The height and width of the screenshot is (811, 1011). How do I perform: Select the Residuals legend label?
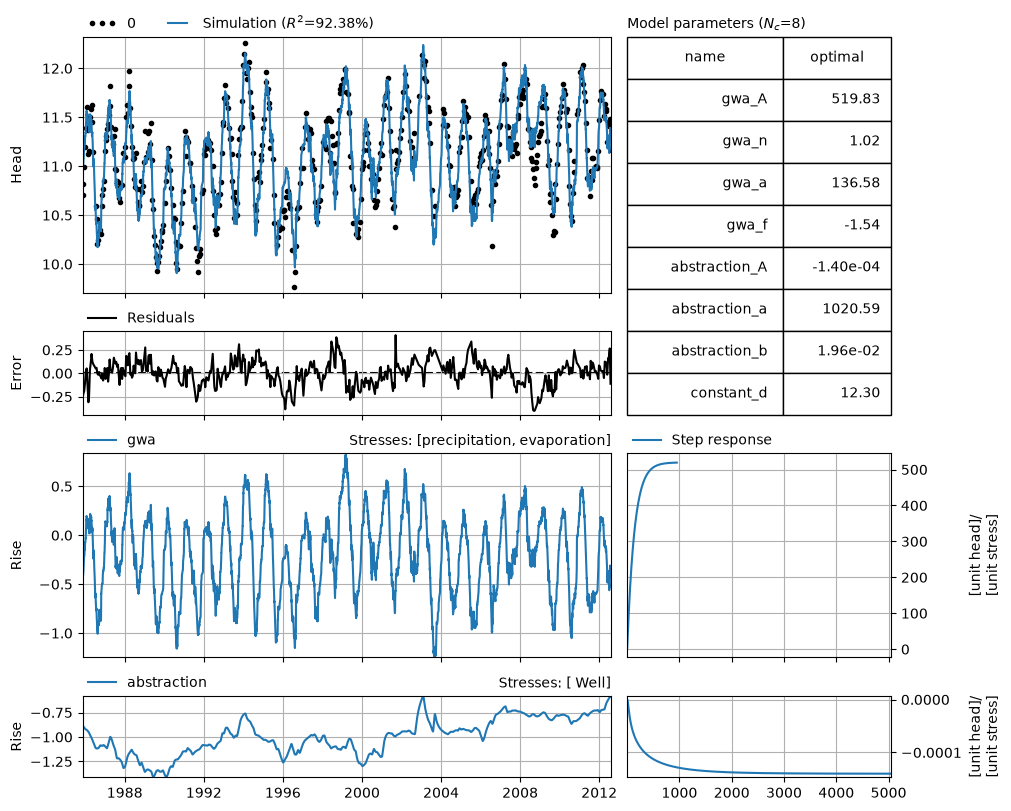click(x=161, y=318)
